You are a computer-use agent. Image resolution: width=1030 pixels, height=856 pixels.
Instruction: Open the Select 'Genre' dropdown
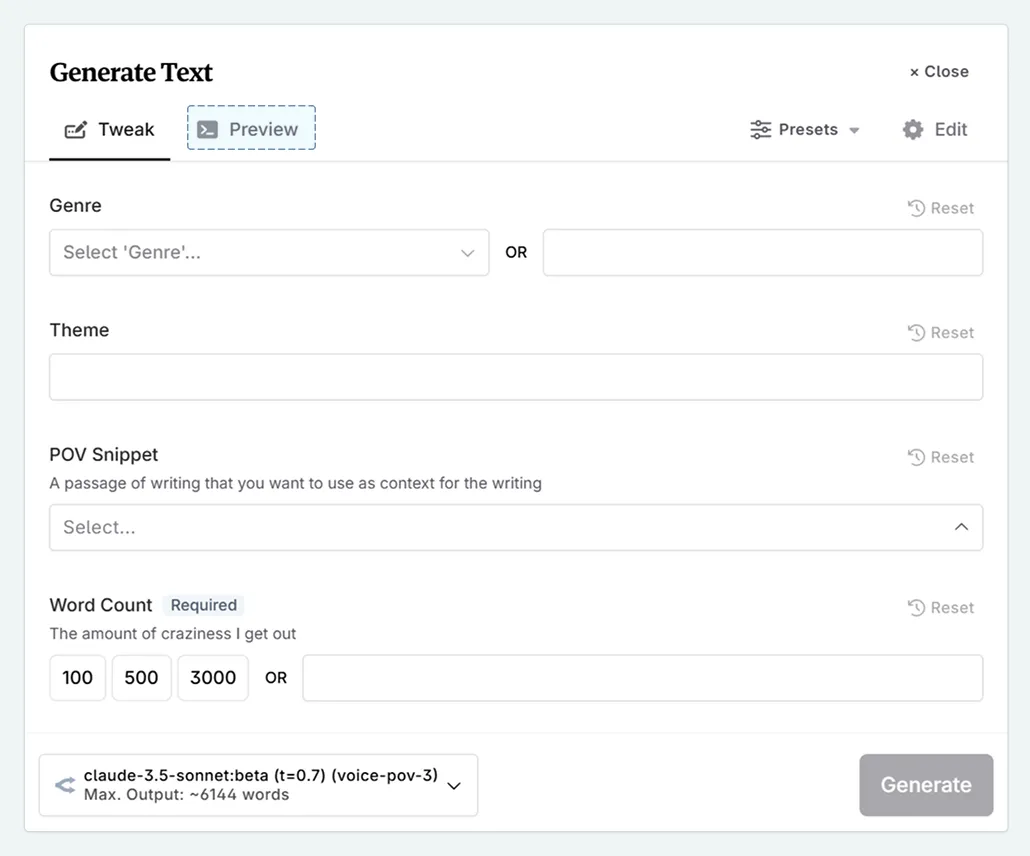pyautogui.click(x=269, y=252)
